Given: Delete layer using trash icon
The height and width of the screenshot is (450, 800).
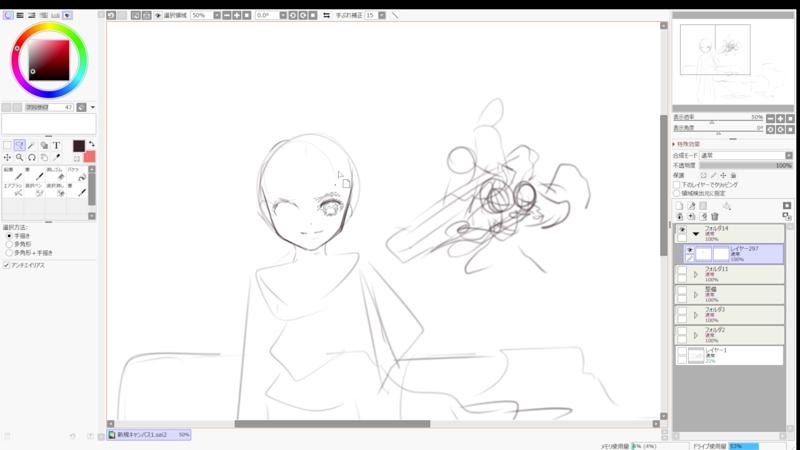Looking at the screenshot, I should pyautogui.click(x=715, y=216).
